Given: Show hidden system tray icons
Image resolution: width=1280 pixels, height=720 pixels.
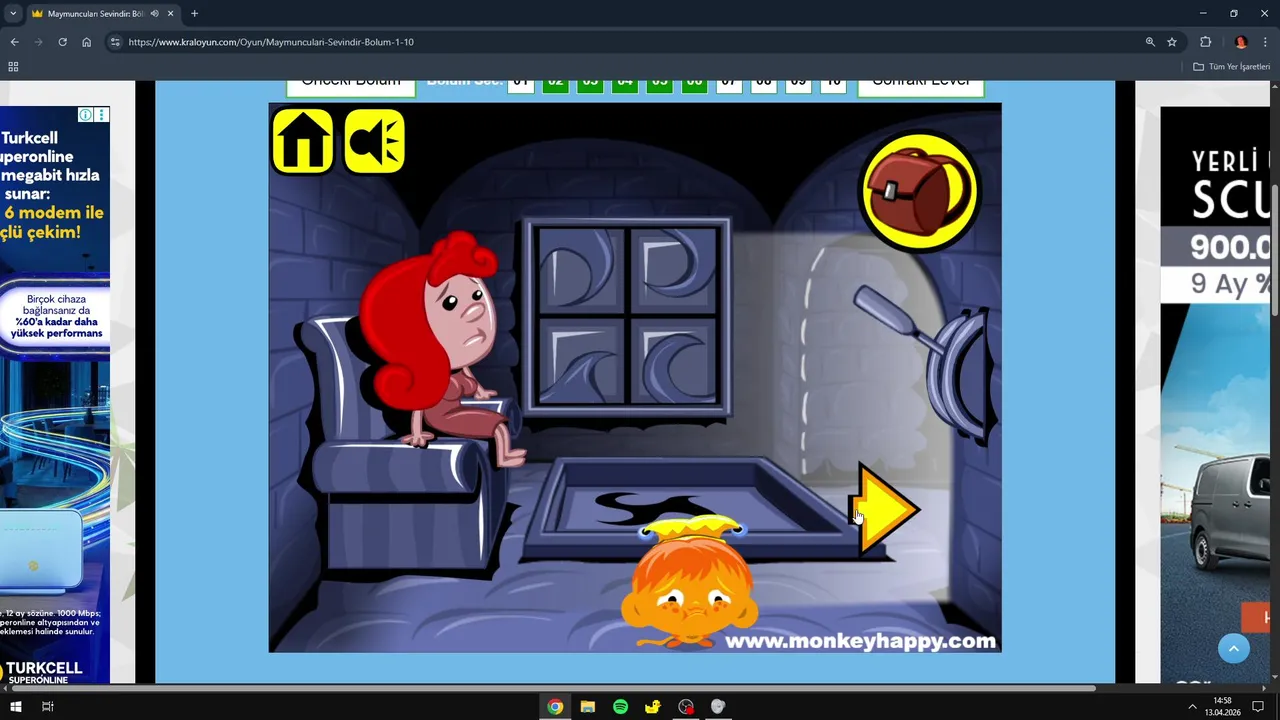Looking at the screenshot, I should tap(1192, 706).
